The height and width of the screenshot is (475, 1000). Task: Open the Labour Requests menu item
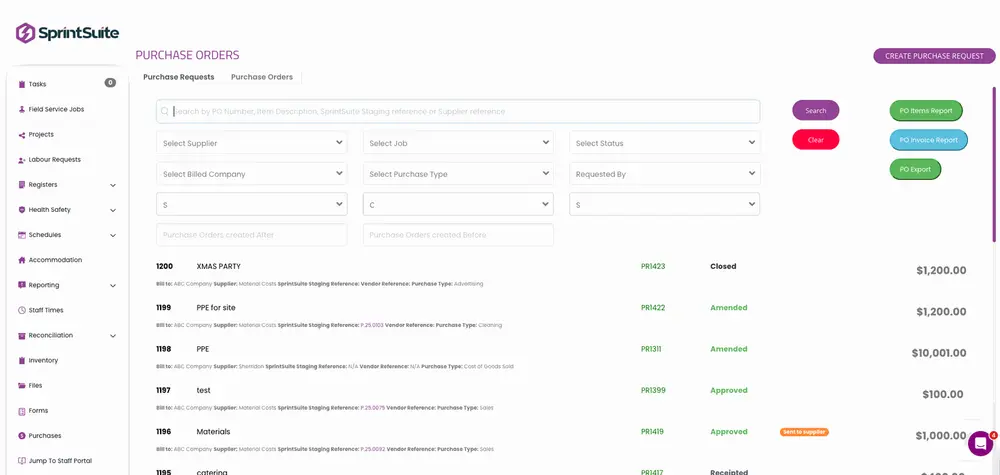click(x=55, y=159)
